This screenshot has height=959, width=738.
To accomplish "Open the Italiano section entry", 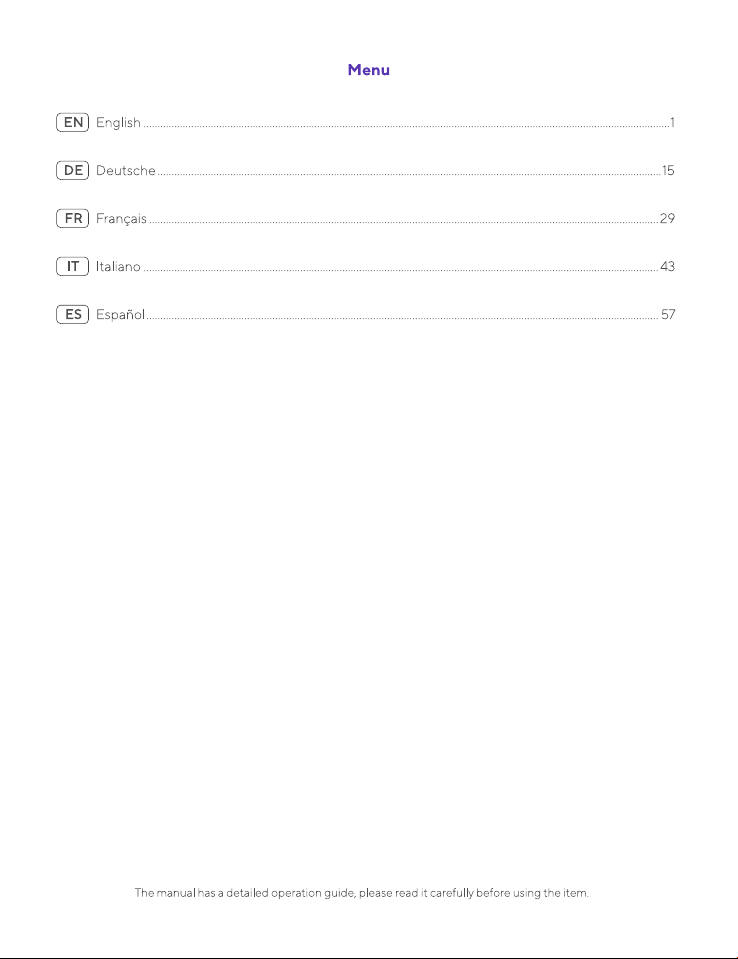I will (x=118, y=267).
